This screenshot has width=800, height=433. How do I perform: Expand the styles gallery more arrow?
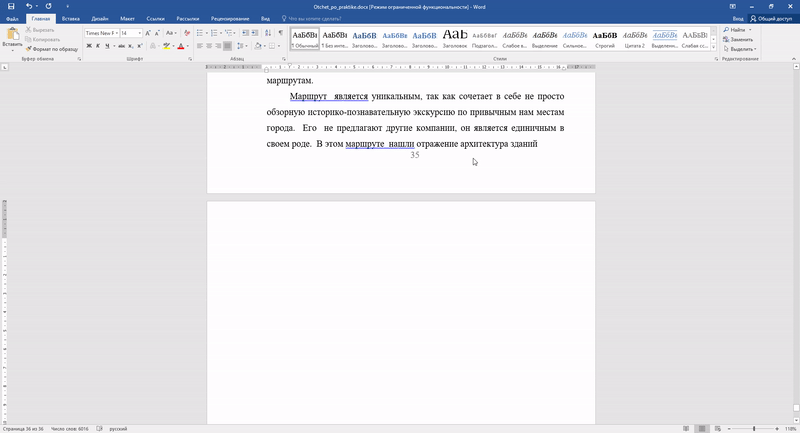[713, 47]
